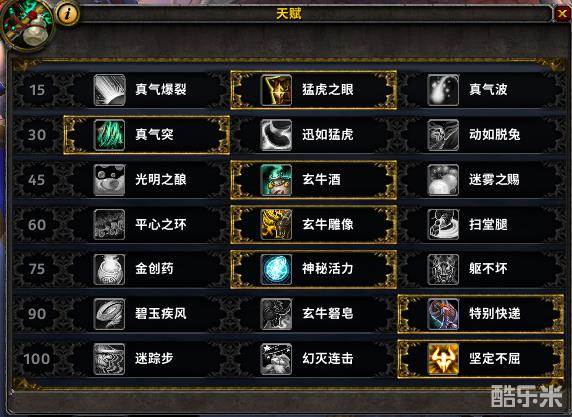Image resolution: width=572 pixels, height=417 pixels.
Task: Choose the 迷踪步 level 100 talent
Action: coord(147,359)
